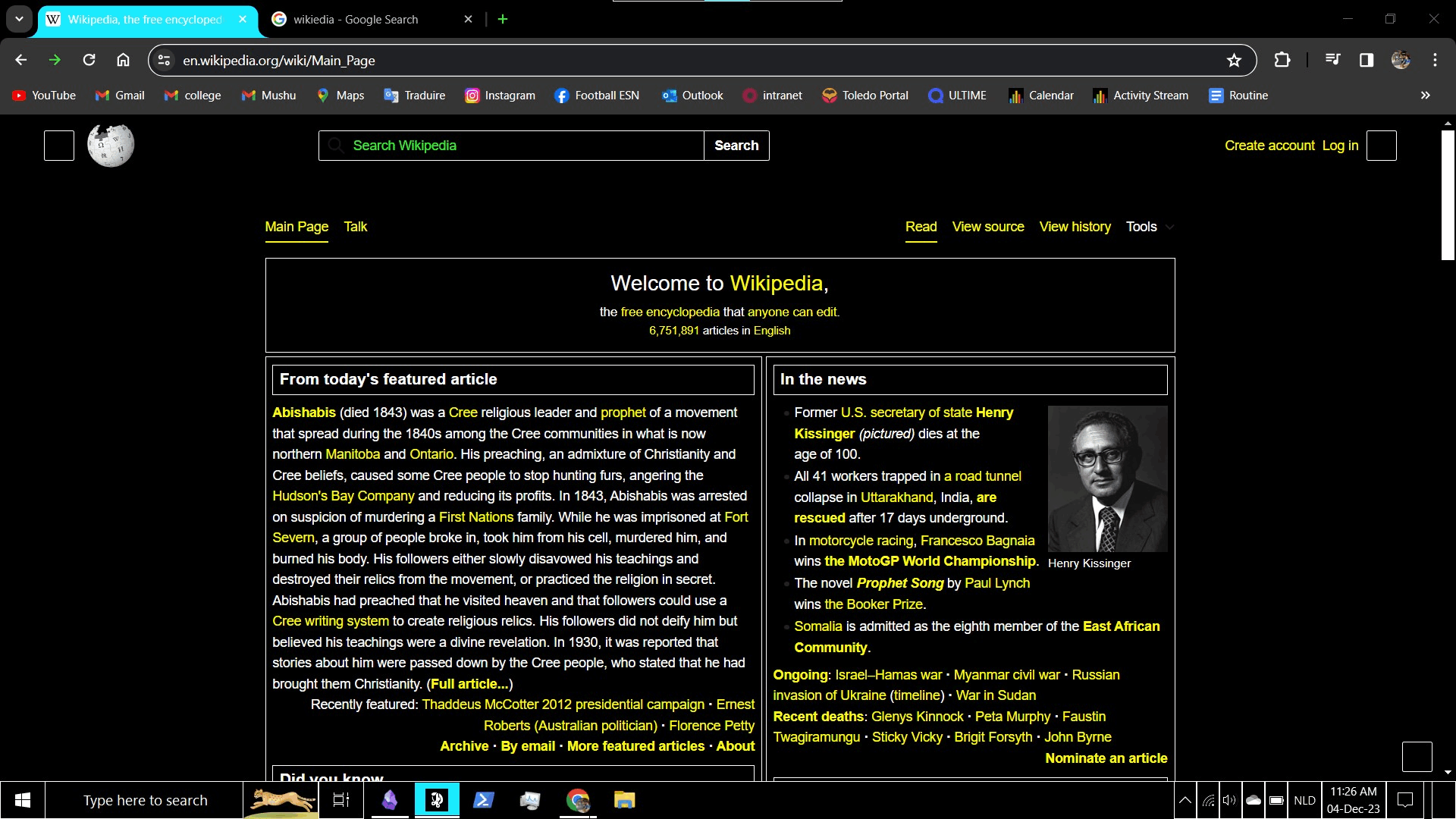Click the green forward arrow
1456x819 pixels.
(55, 60)
